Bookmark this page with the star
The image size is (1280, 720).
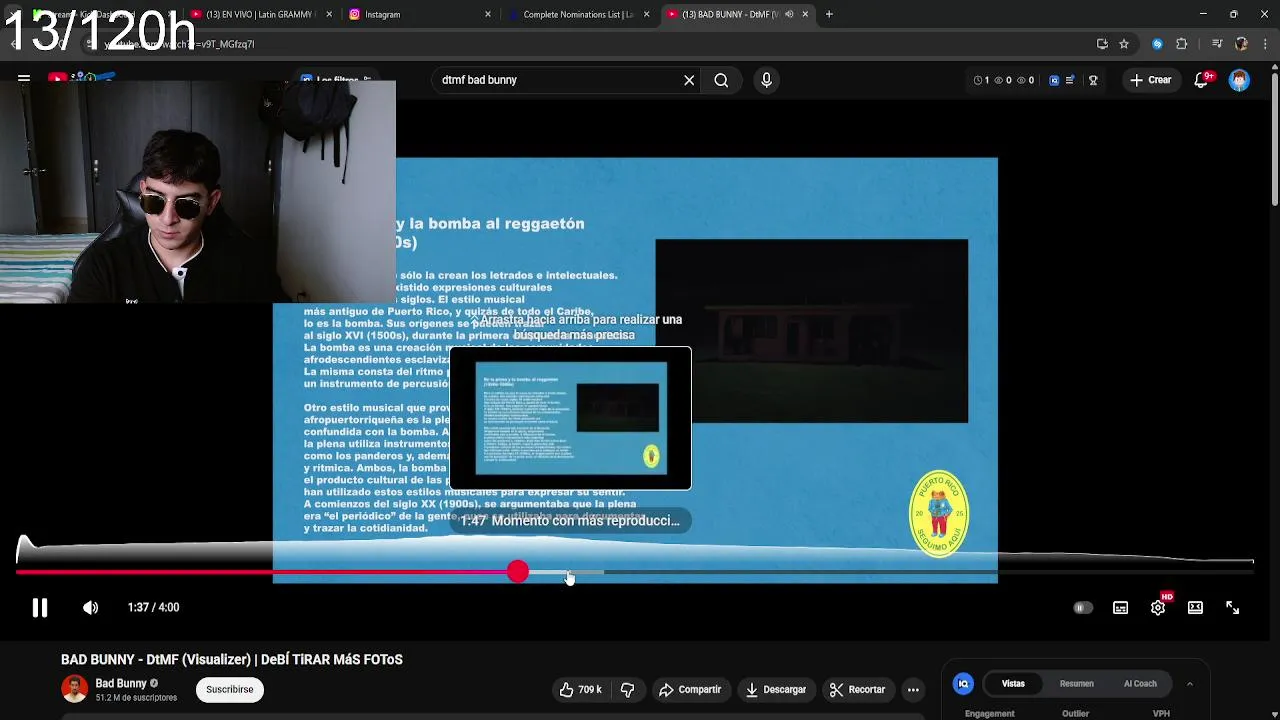click(x=1124, y=44)
